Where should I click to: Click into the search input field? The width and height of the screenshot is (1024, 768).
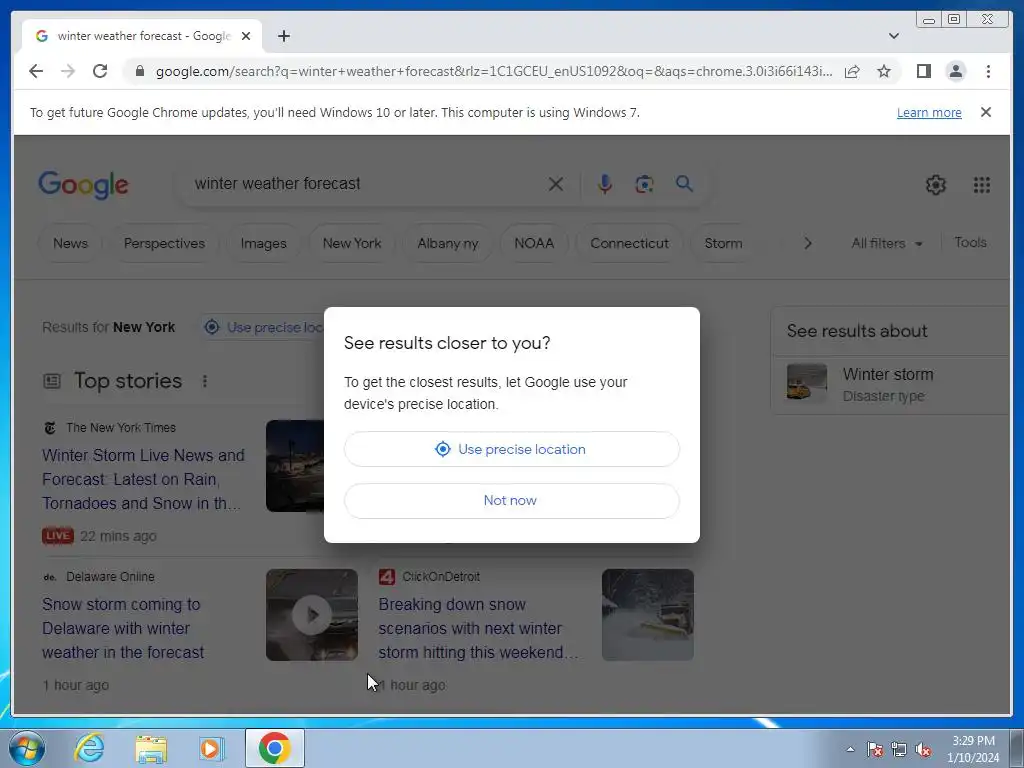point(366,184)
